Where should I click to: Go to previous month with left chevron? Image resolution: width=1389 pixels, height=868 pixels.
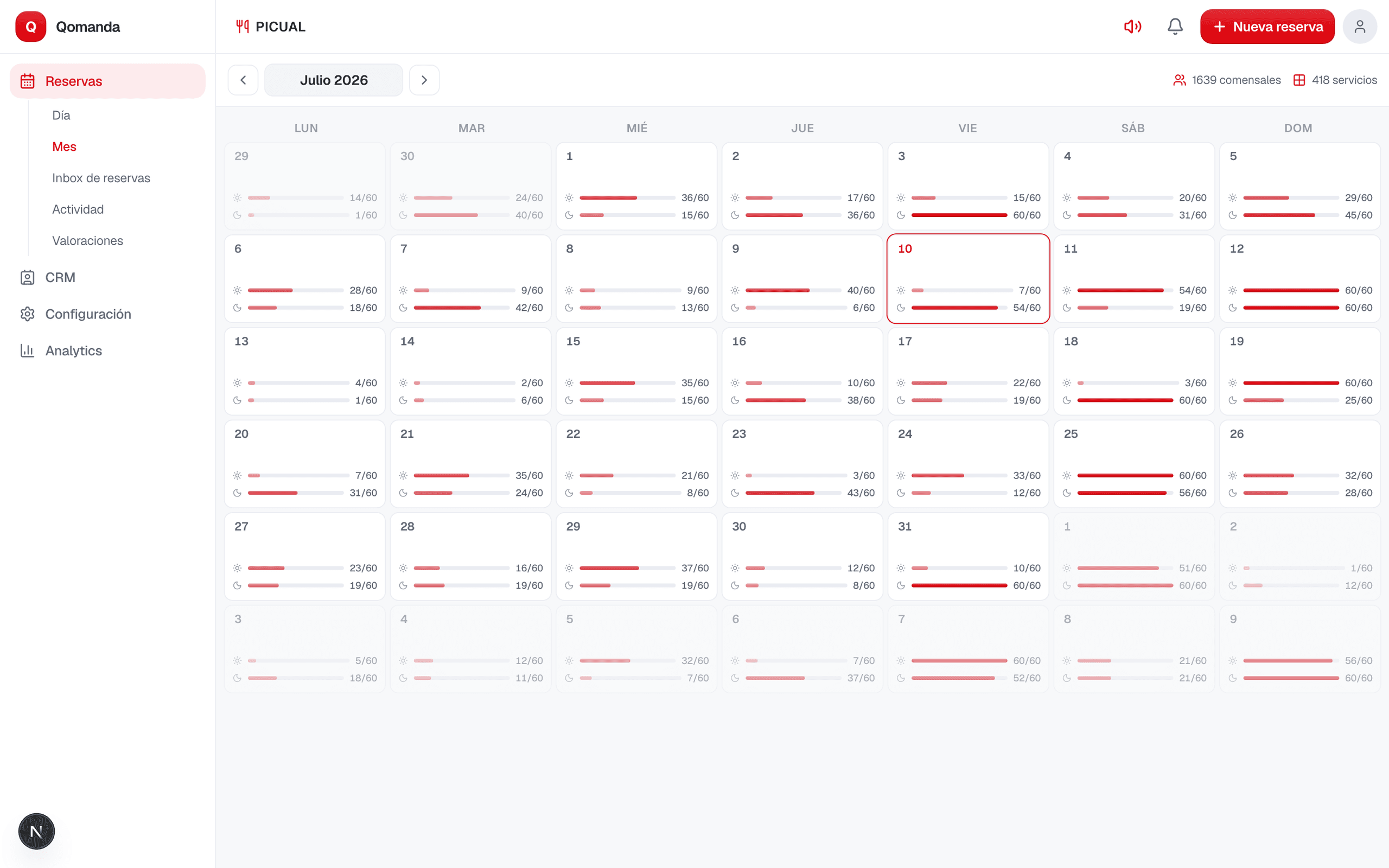pyautogui.click(x=243, y=80)
